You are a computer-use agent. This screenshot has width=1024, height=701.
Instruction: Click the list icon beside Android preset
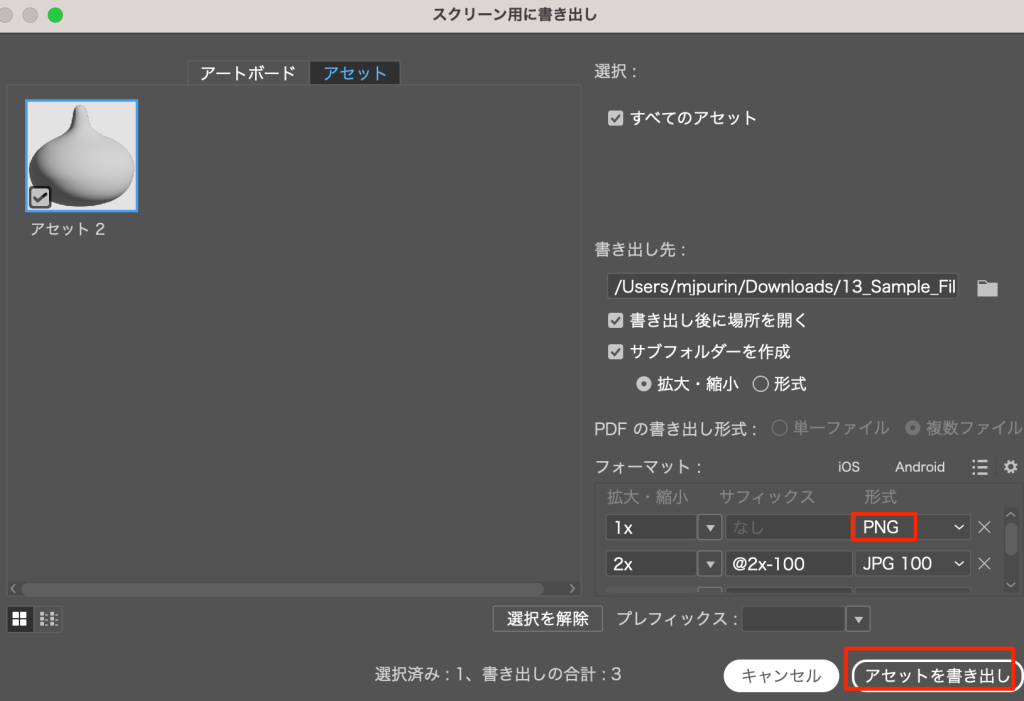click(x=980, y=467)
